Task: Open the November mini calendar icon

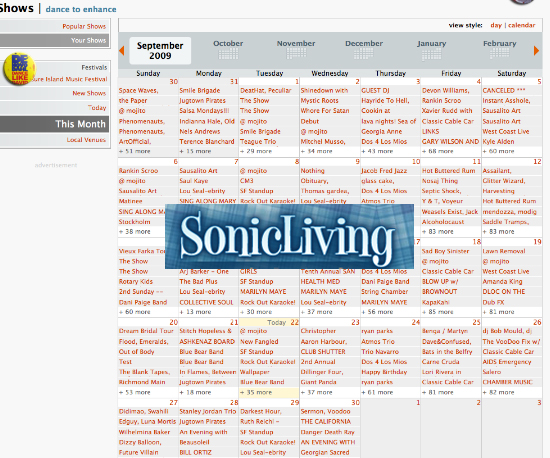Action: [296, 54]
